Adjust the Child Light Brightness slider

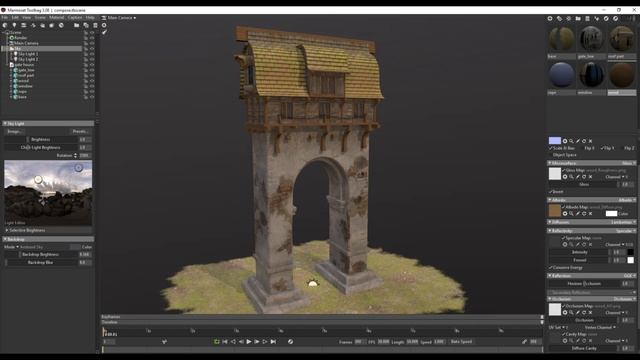pos(41,147)
